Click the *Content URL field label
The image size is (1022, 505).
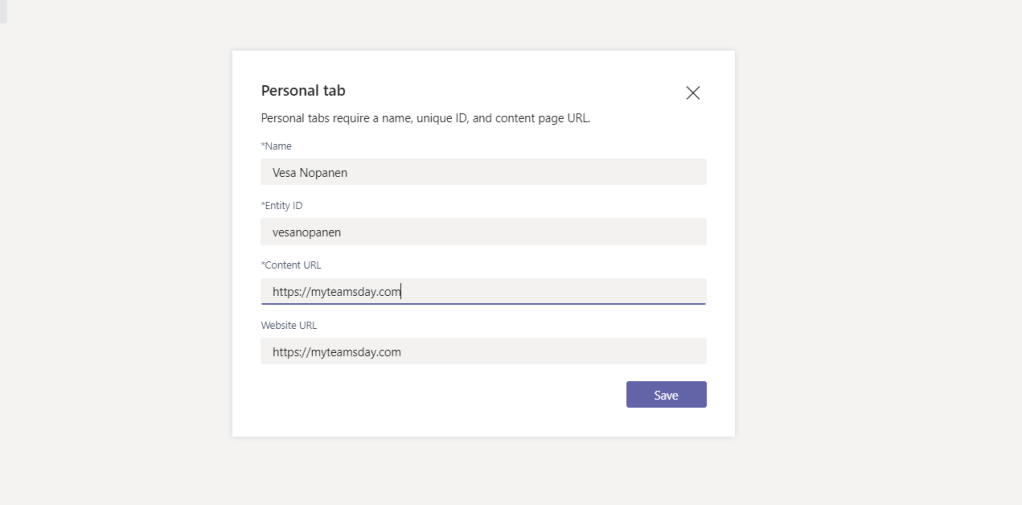pyautogui.click(x=291, y=265)
